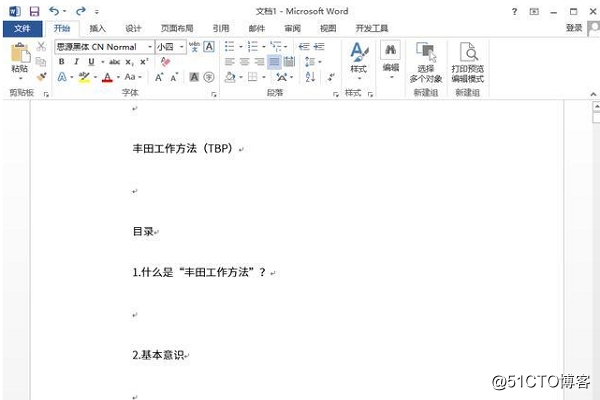Align the text to the left
600x400 pixels.
point(229,62)
